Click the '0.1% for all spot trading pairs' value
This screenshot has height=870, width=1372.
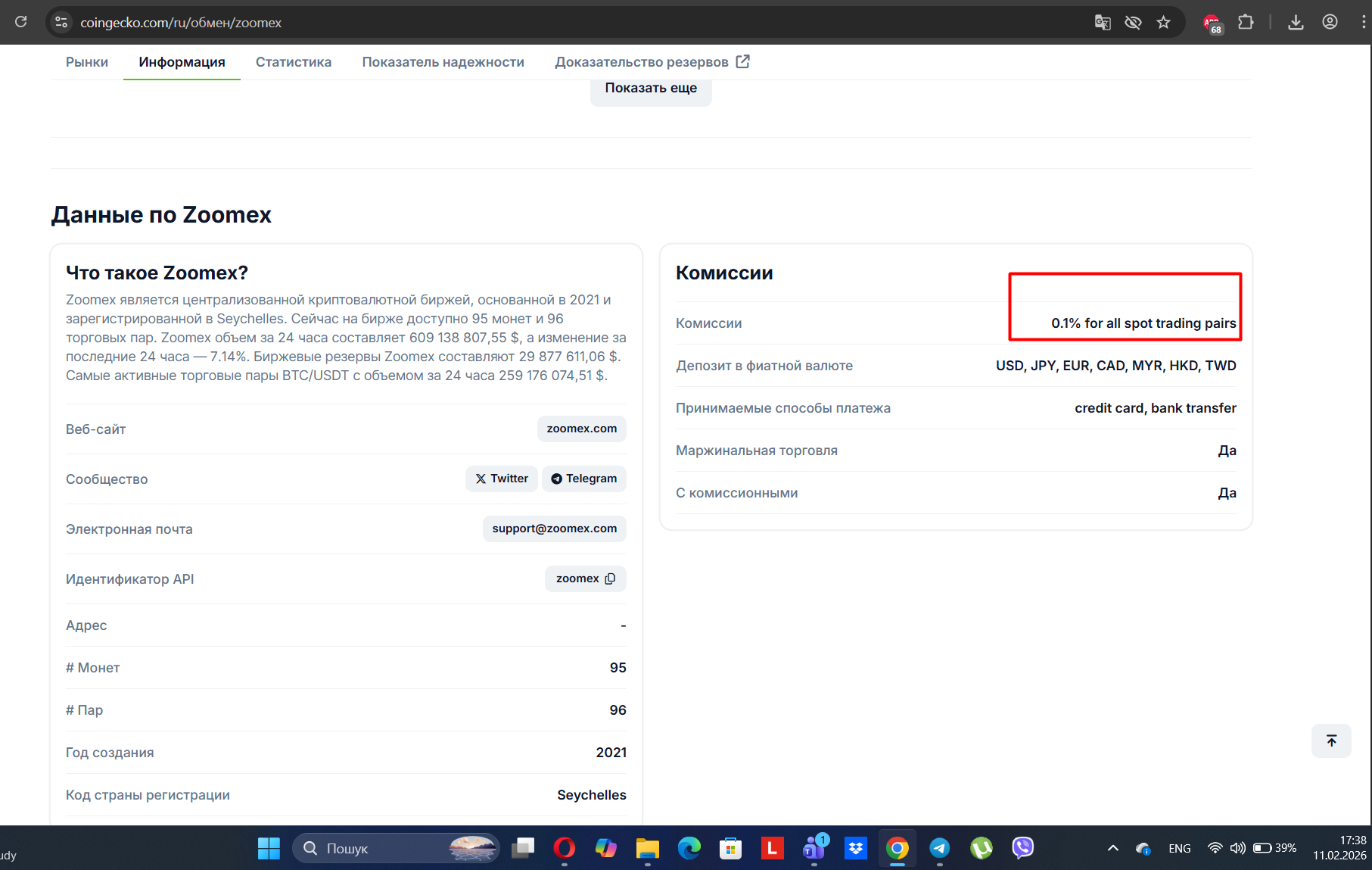pos(1143,323)
